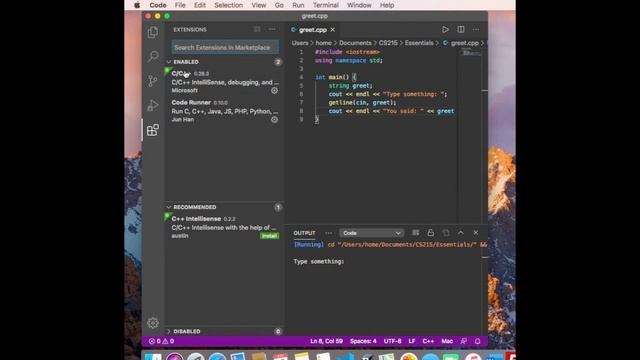Run code with the play button
This screenshot has height=360, width=640.
click(445, 29)
